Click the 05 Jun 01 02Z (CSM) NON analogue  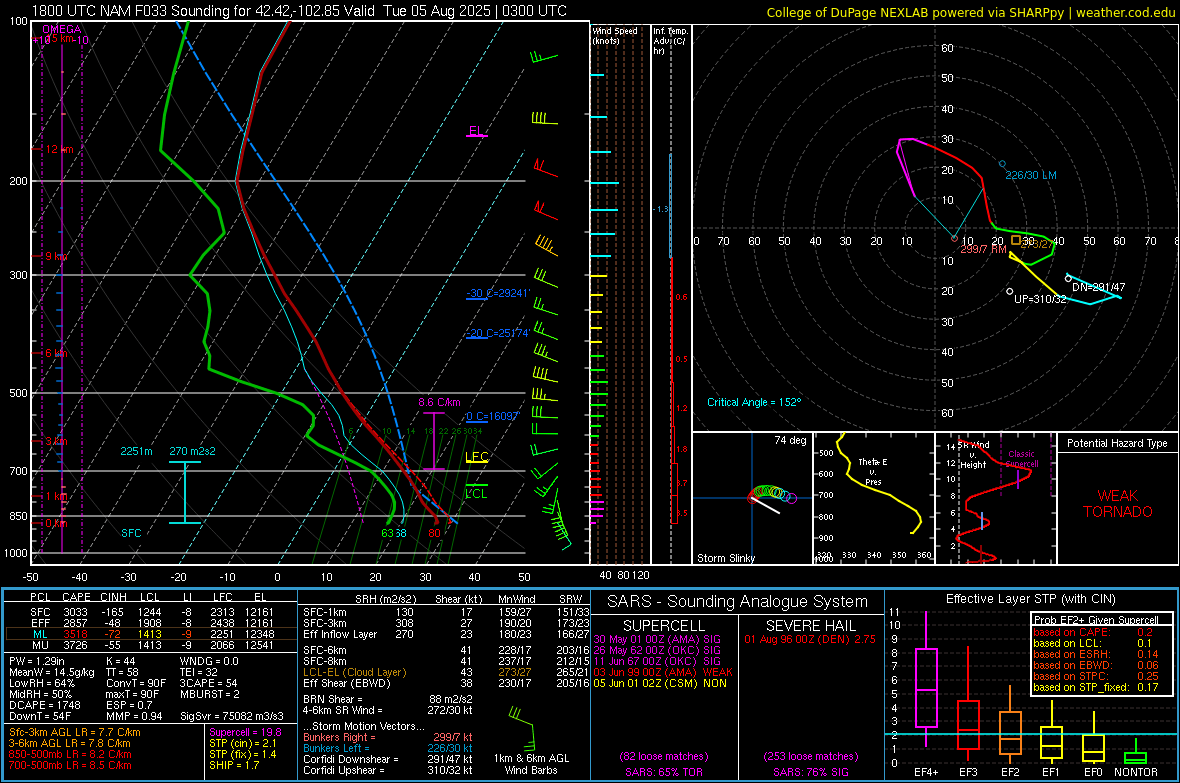(x=659, y=684)
